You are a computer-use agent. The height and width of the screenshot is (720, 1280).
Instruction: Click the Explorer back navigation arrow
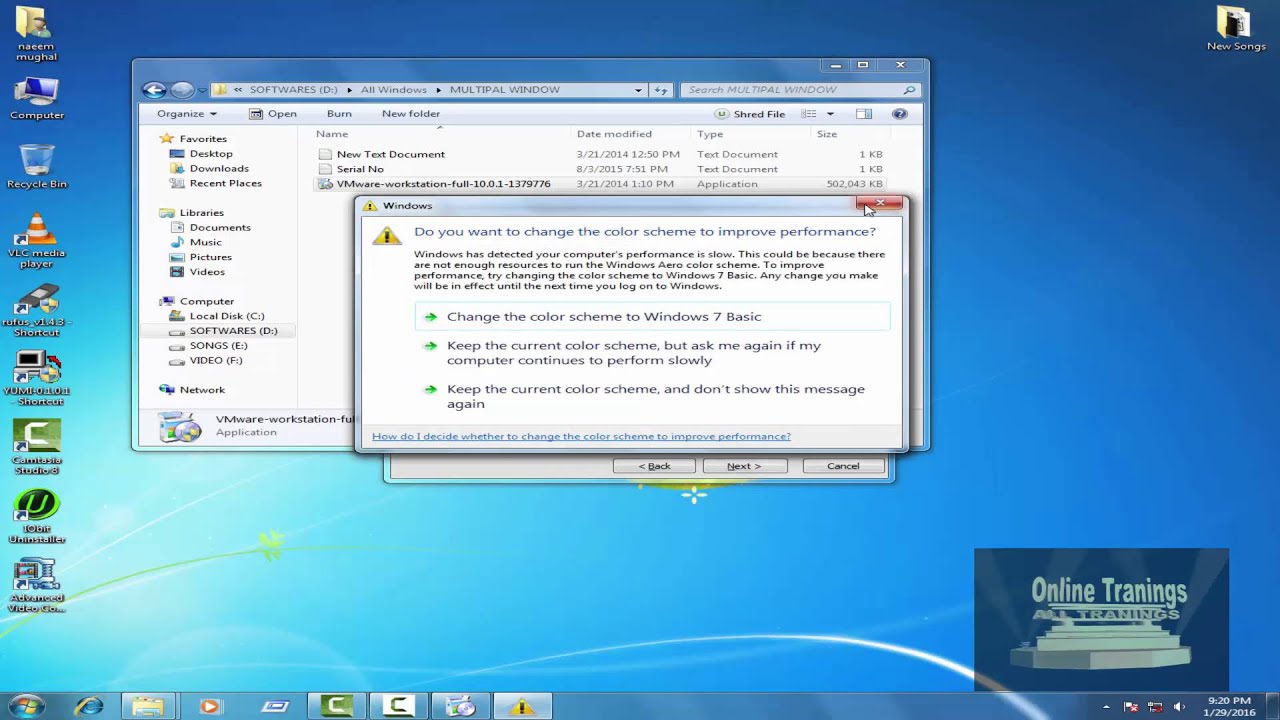(154, 90)
